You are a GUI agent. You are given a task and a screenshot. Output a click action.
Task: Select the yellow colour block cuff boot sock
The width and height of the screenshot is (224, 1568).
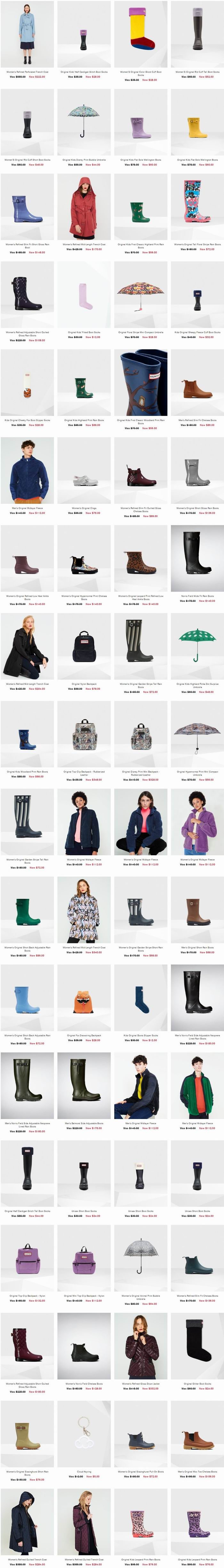(141, 33)
